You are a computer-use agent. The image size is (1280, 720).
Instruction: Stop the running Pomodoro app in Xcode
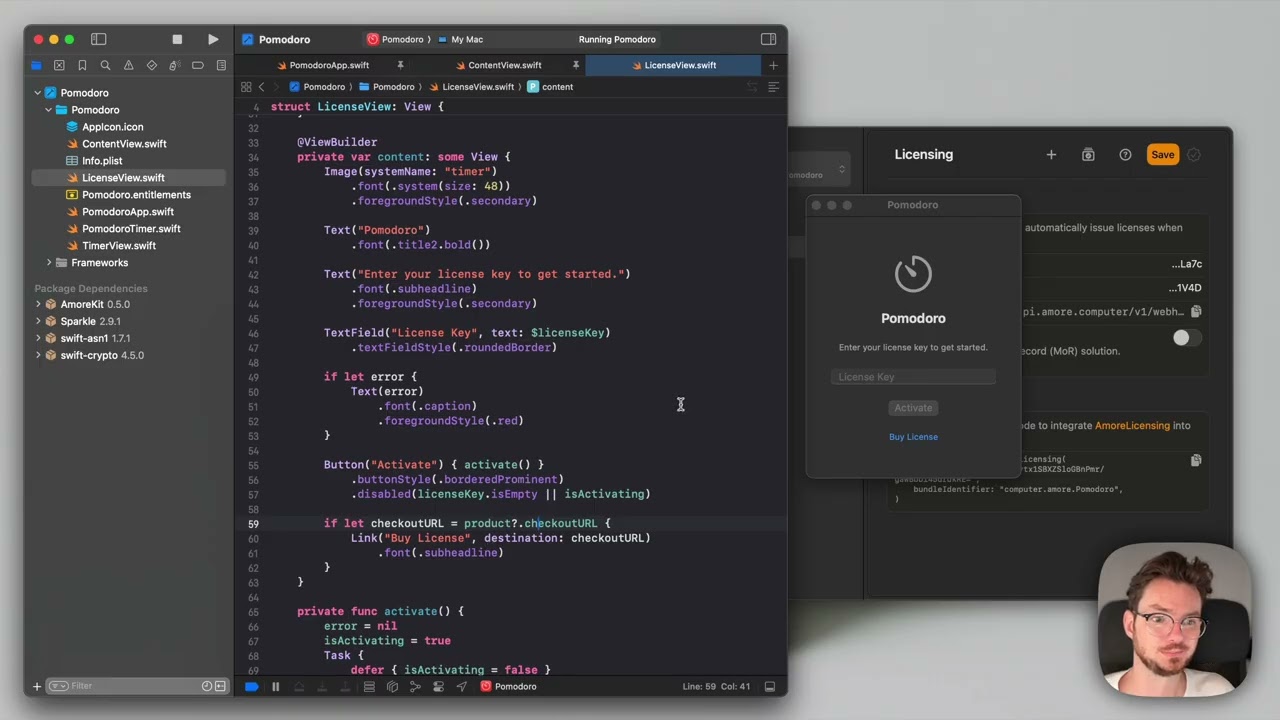(177, 40)
